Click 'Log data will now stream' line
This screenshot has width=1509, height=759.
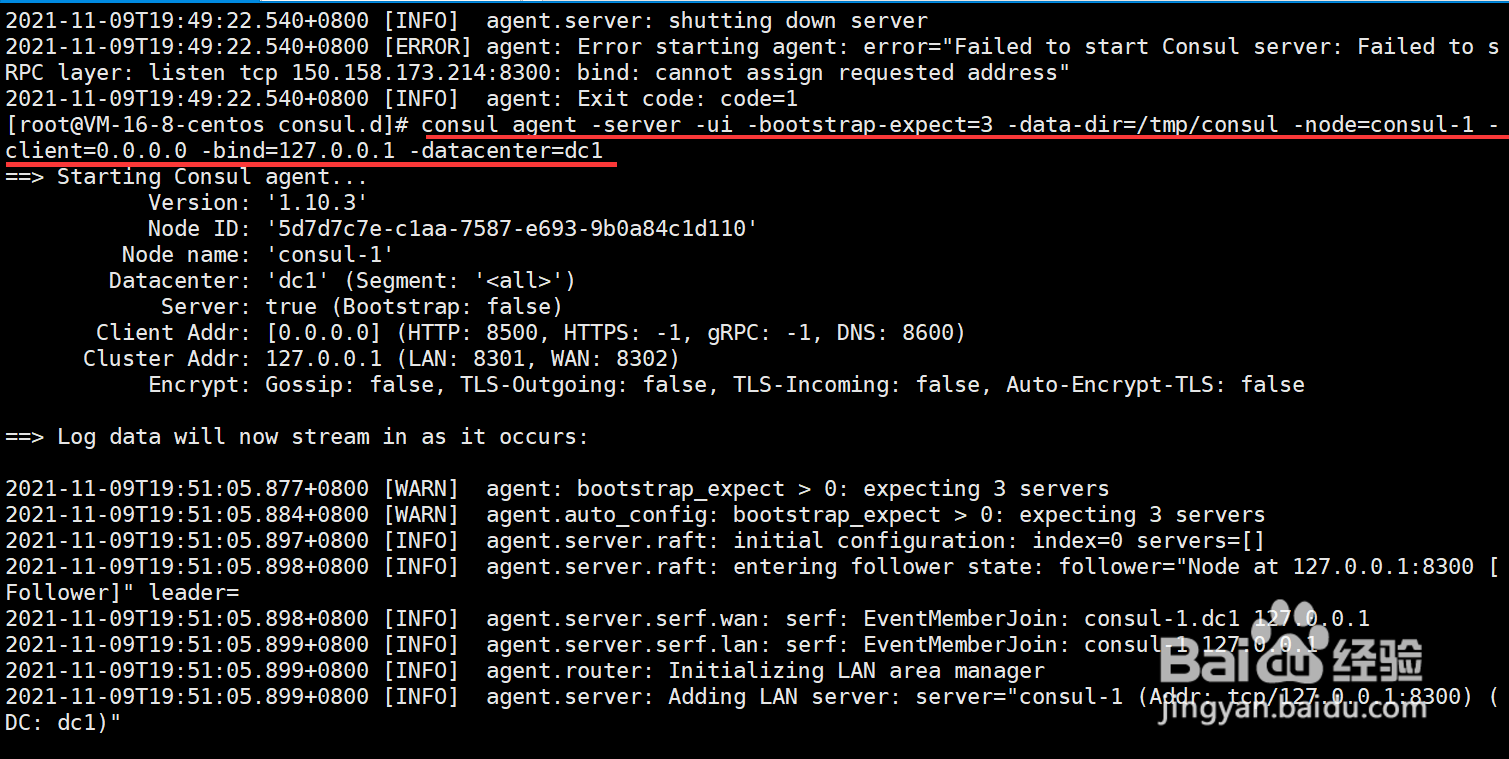point(297,437)
